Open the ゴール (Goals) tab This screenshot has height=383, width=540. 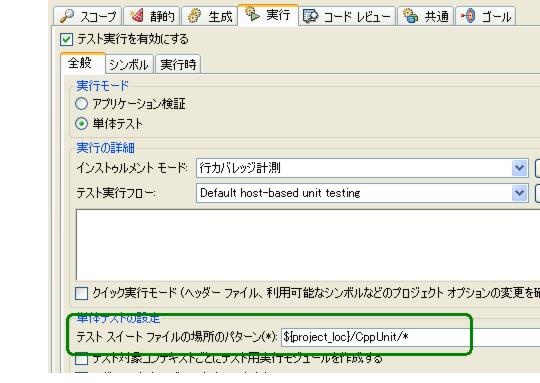point(486,16)
